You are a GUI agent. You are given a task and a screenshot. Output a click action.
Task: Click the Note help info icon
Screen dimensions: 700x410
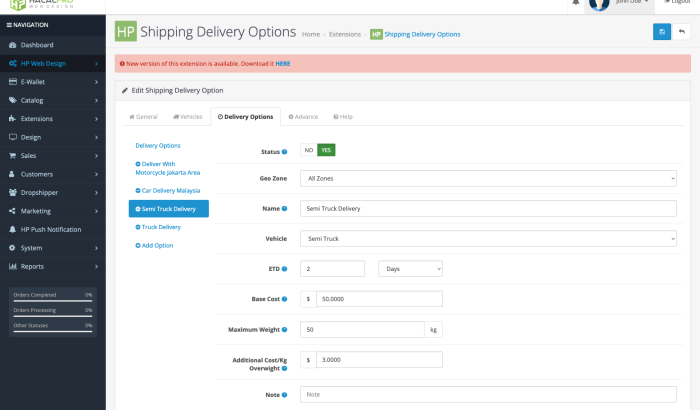click(284, 395)
